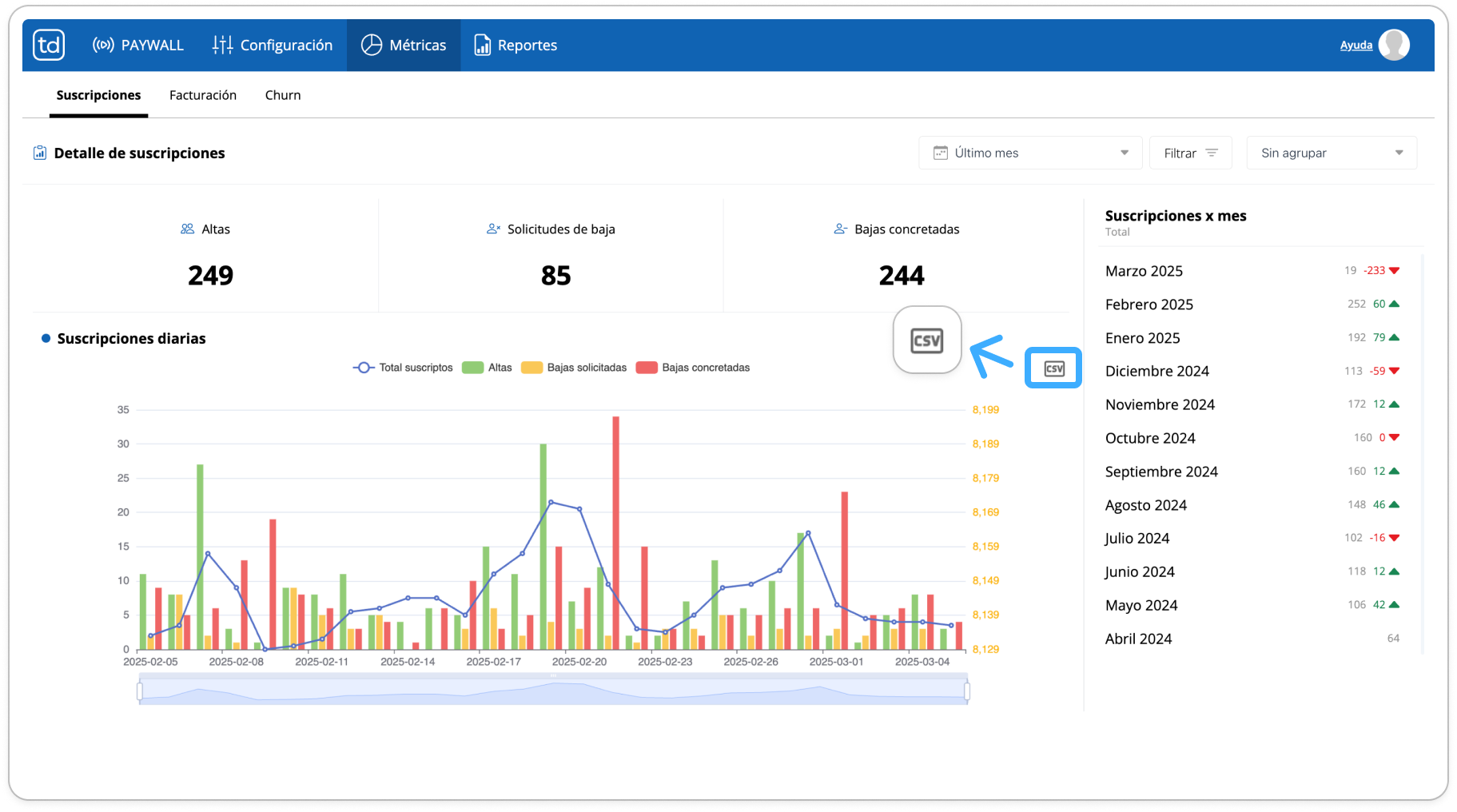1457x812 pixels.
Task: Click the Bajas concretadas icon
Action: pos(840,229)
